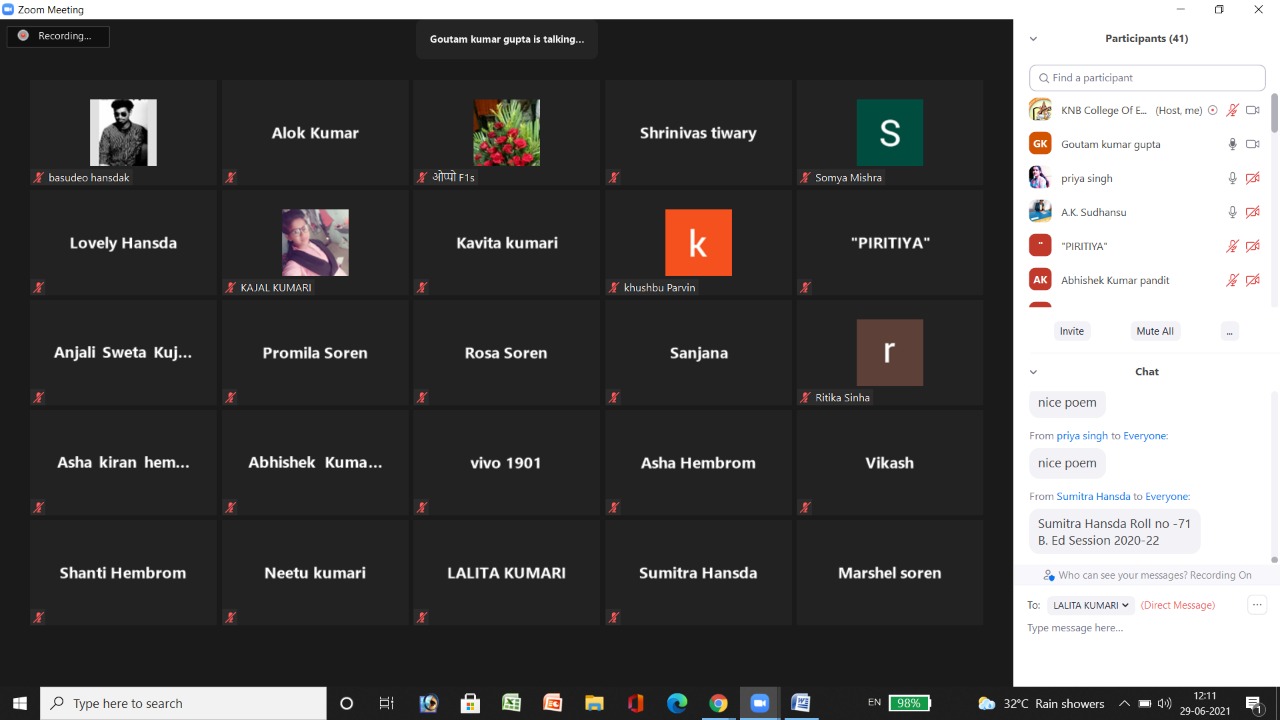Open the participants more options button
Image resolution: width=1280 pixels, height=720 pixels.
pyautogui.click(x=1229, y=331)
